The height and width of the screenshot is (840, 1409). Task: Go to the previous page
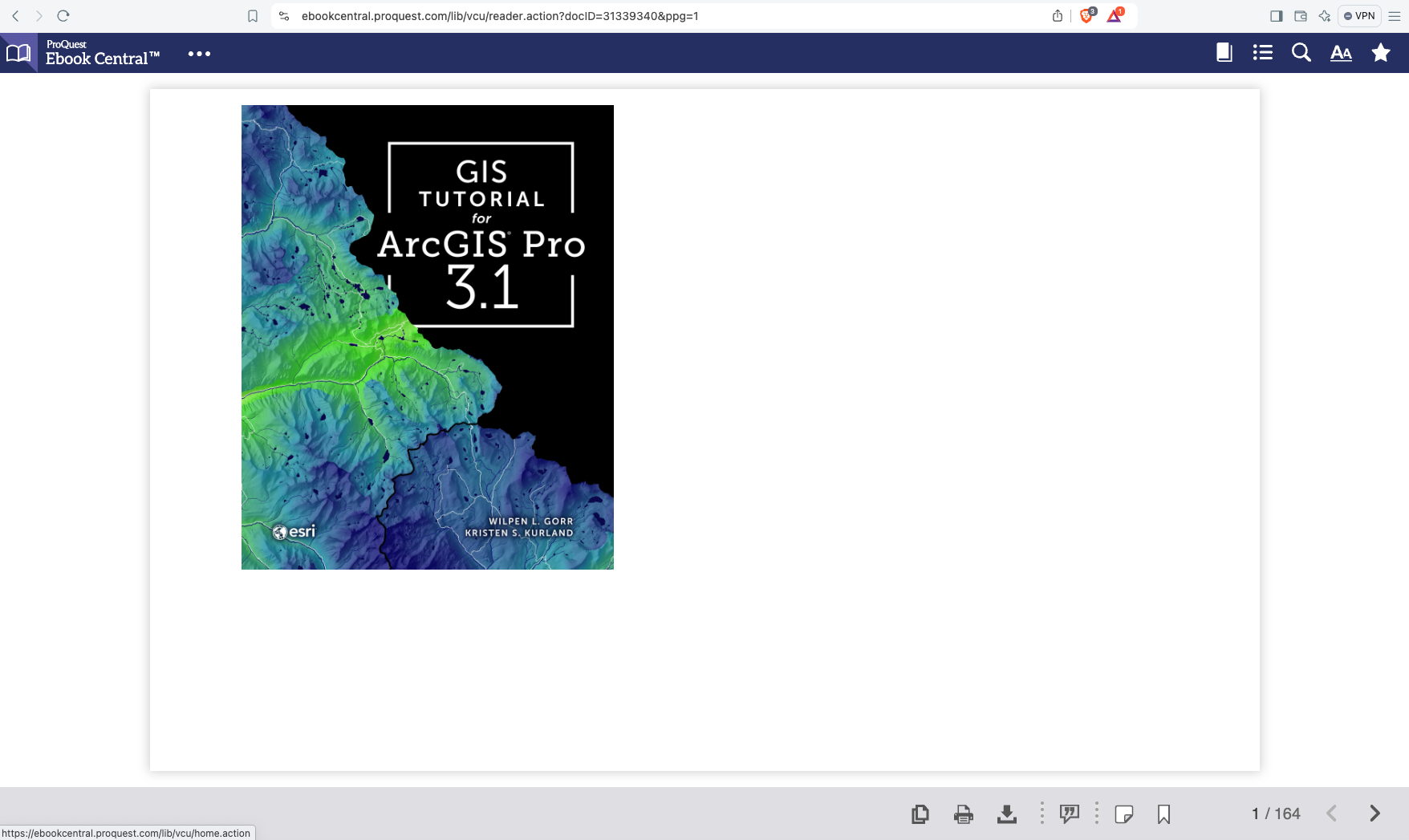coord(1332,814)
